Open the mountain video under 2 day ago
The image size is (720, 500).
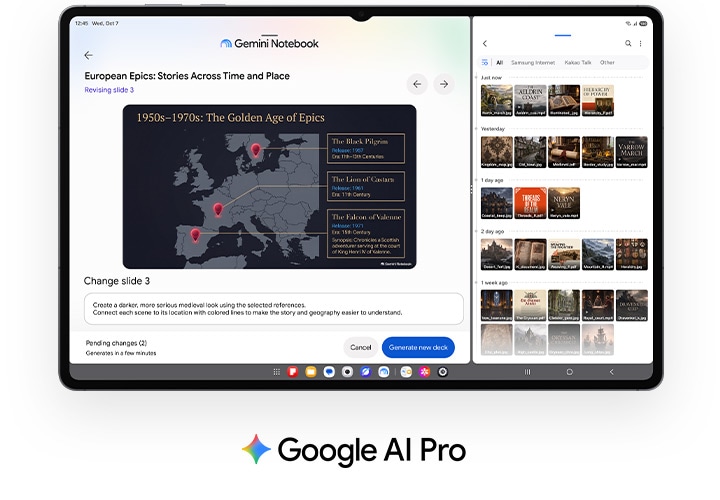point(598,254)
